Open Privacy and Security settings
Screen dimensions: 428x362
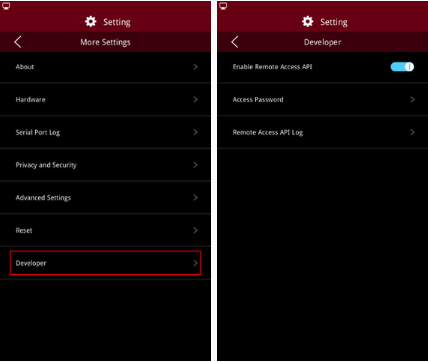click(105, 165)
